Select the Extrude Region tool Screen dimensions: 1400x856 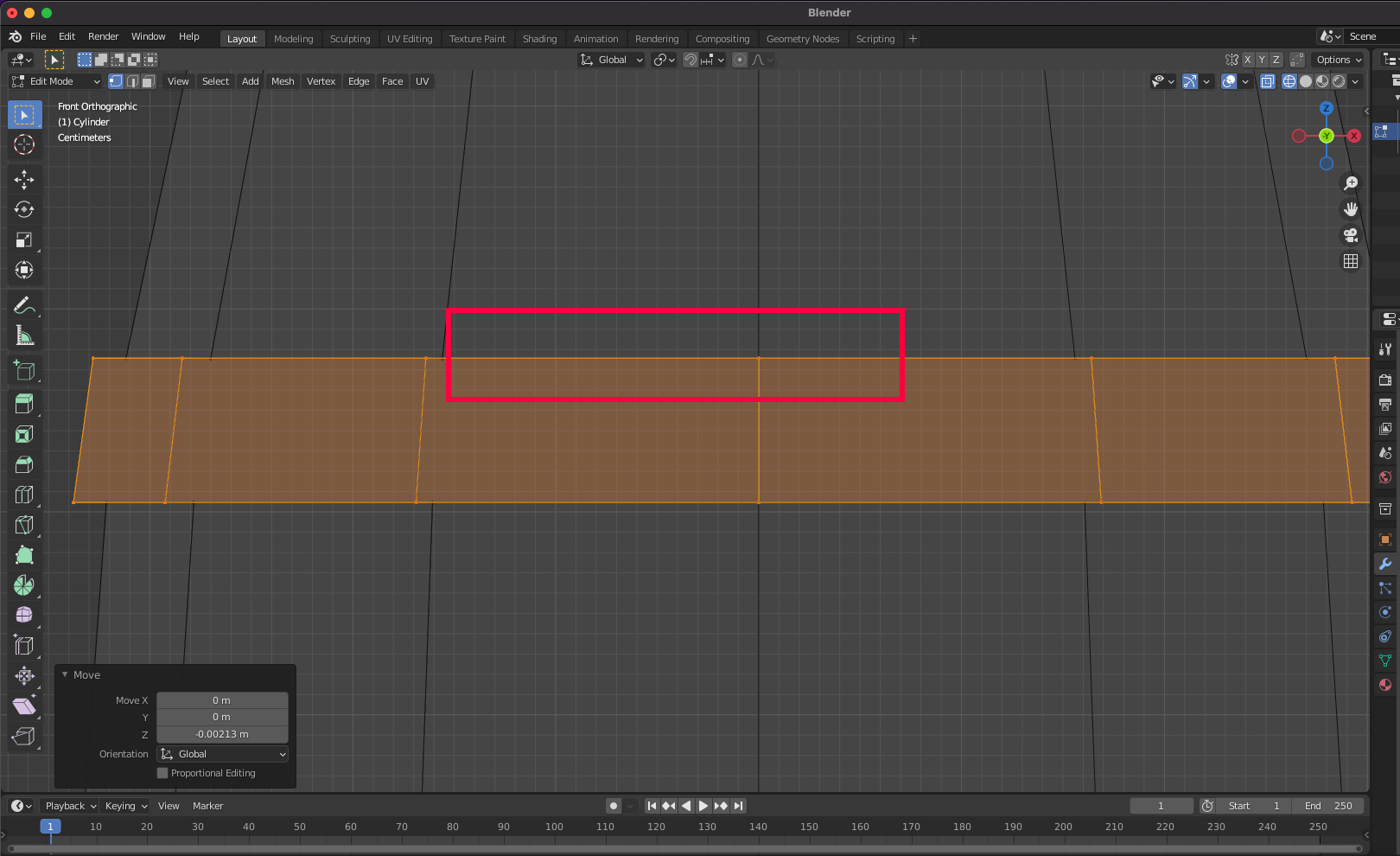click(x=24, y=404)
